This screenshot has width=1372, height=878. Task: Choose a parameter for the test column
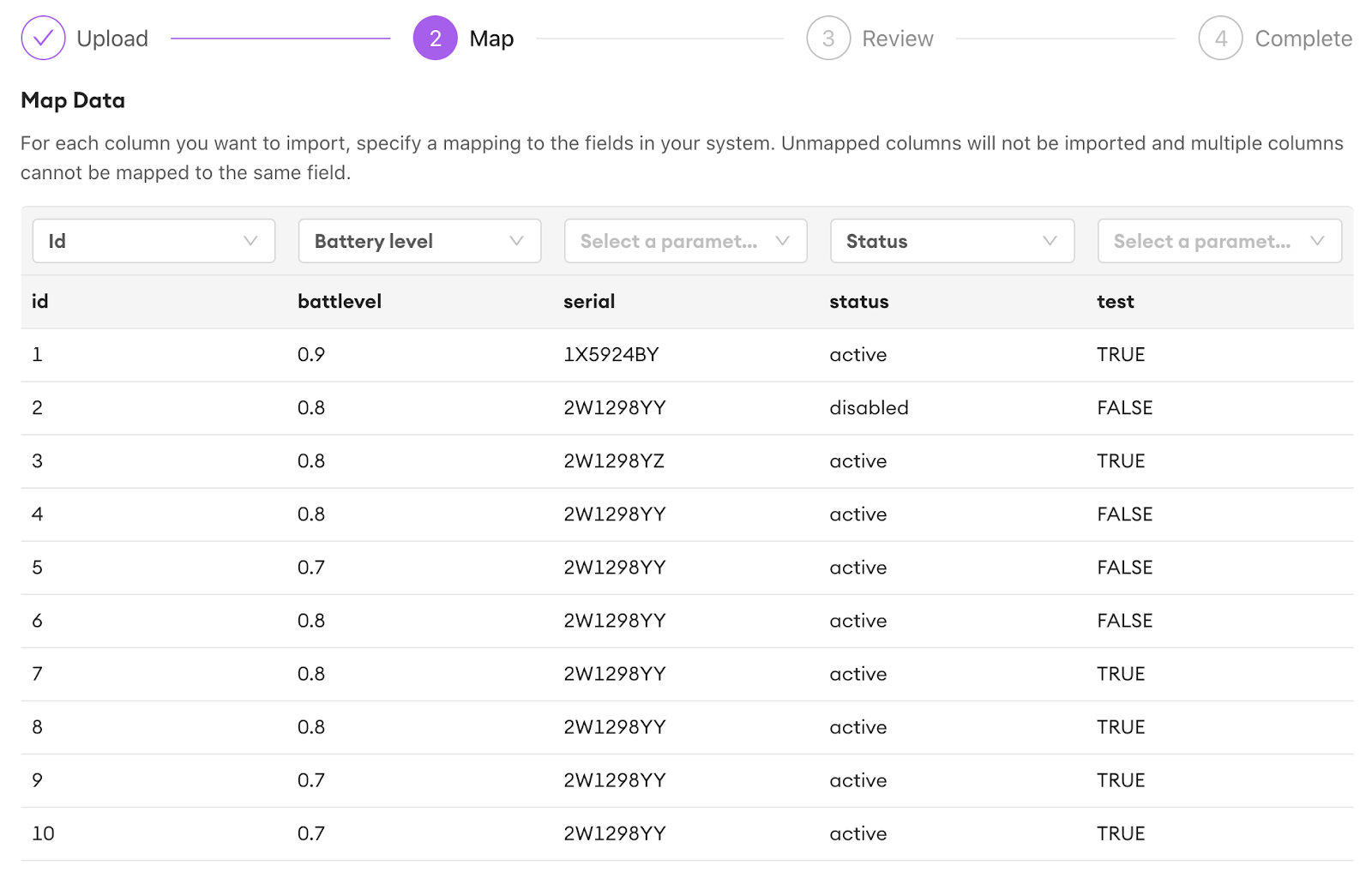click(1219, 241)
